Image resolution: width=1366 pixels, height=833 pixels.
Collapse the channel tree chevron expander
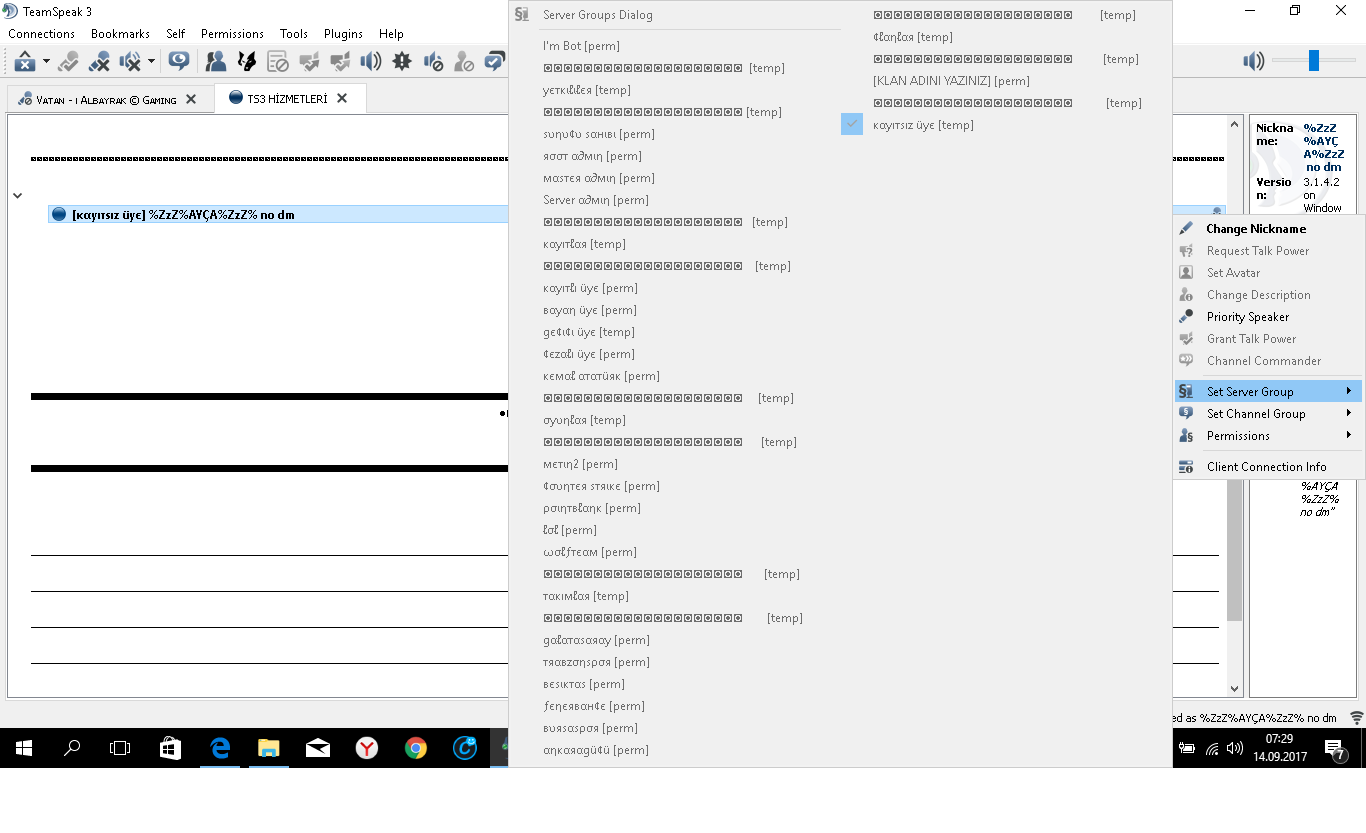pos(17,196)
